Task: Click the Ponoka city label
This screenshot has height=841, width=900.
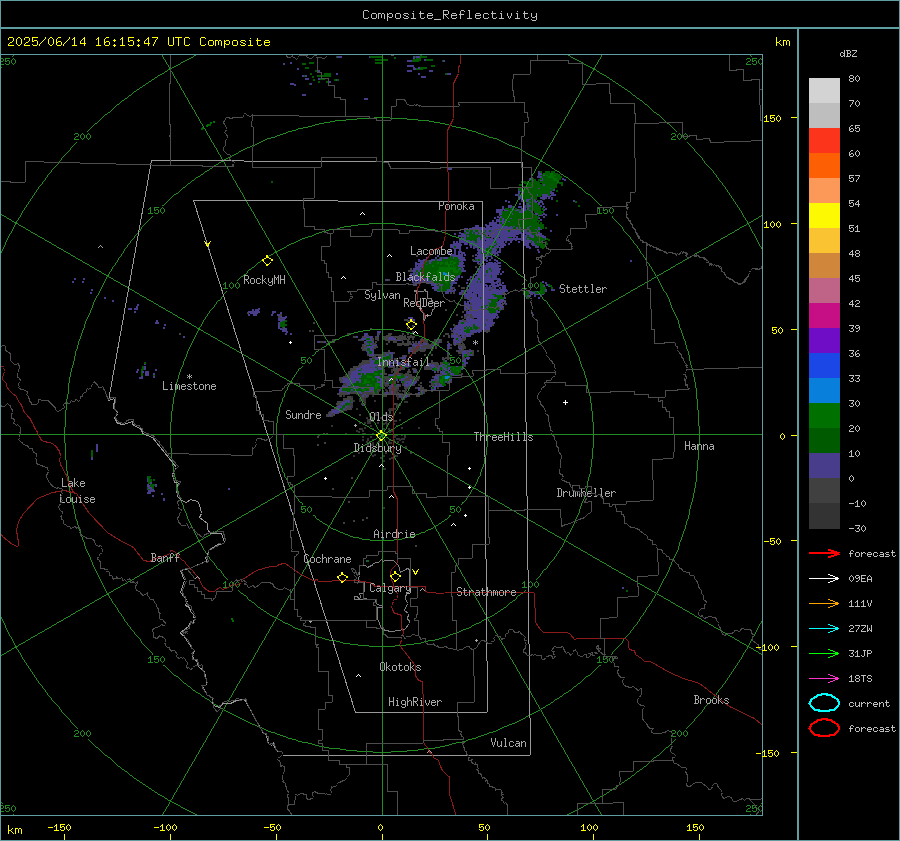Action: pyautogui.click(x=456, y=206)
